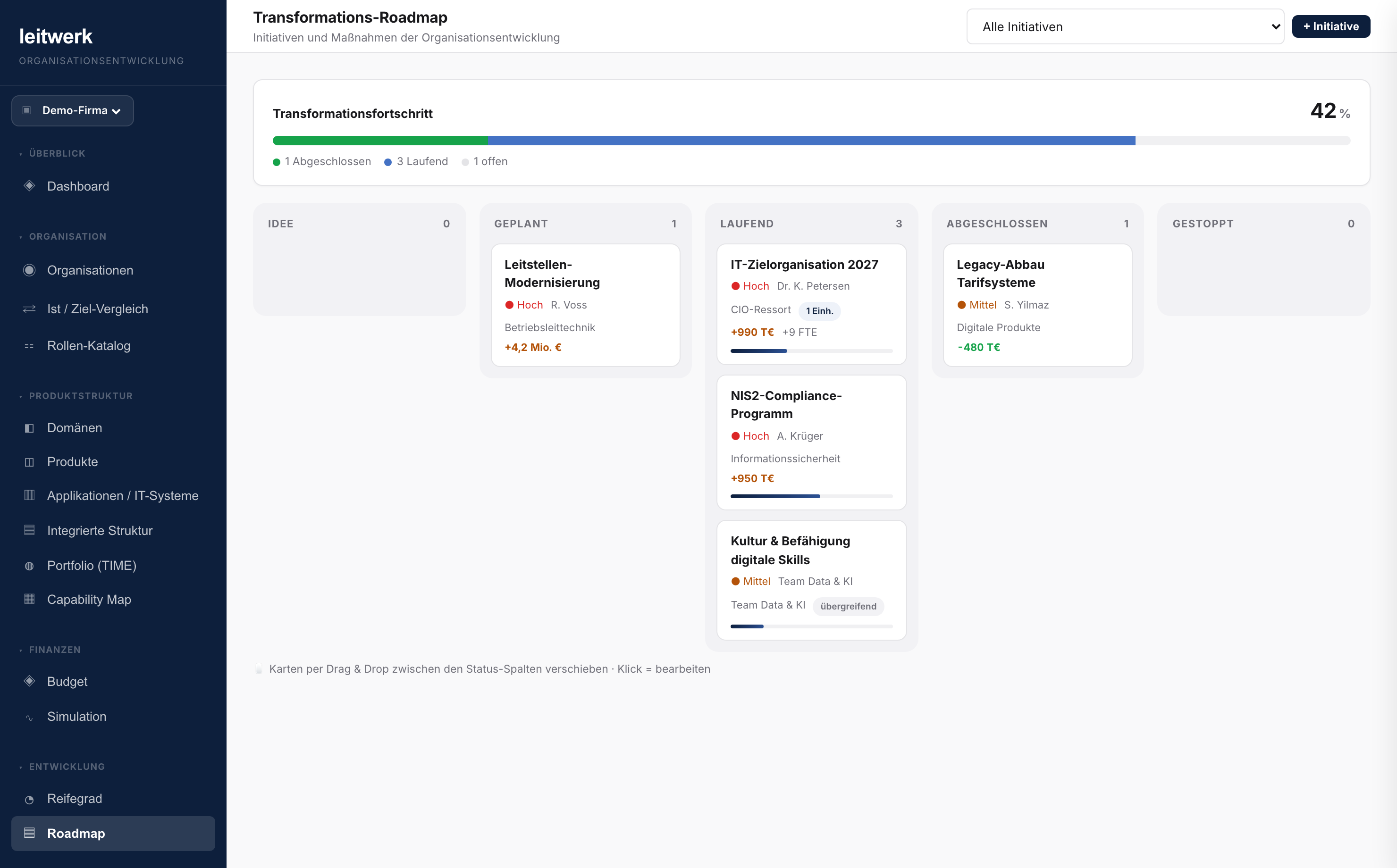Go to the Budget page
The width and height of the screenshot is (1397, 868).
click(x=113, y=681)
